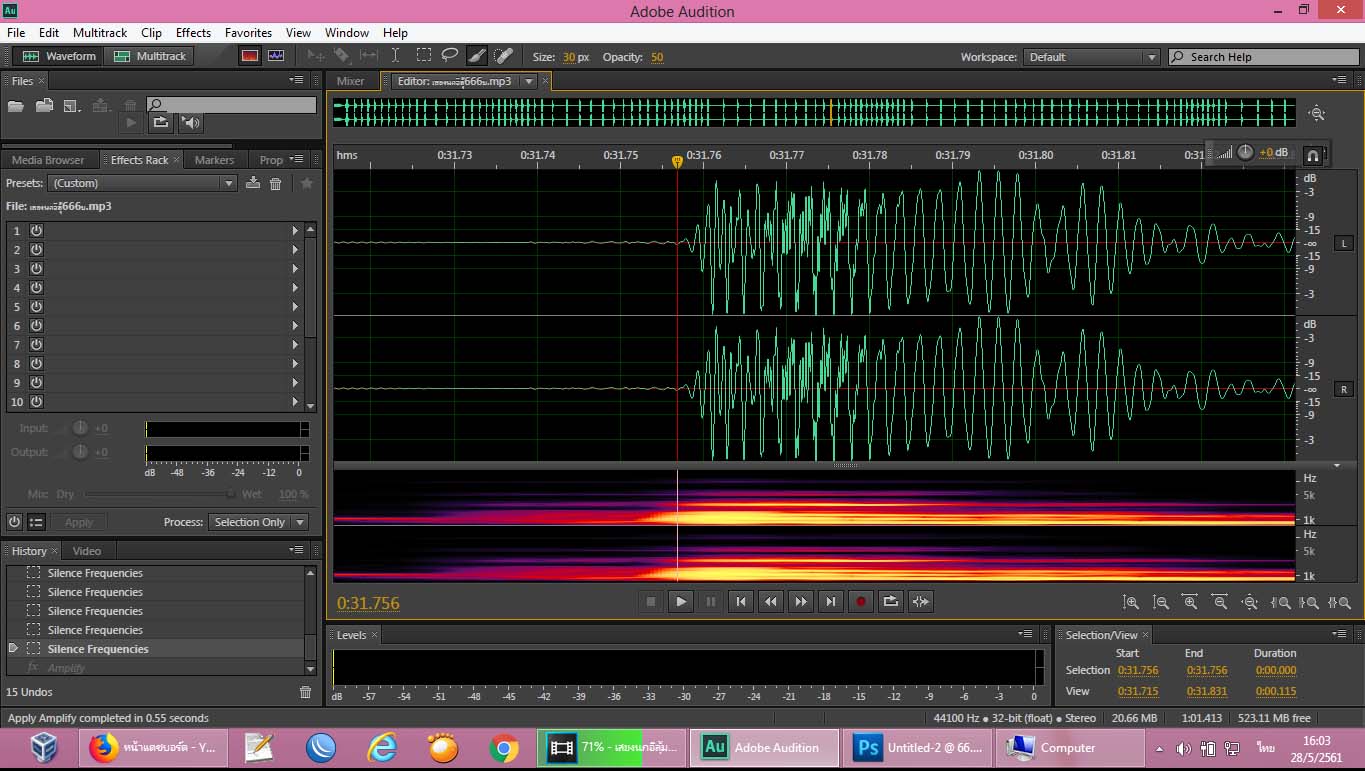This screenshot has height=771, width=1365.
Task: Click Zoom Out Time icon
Action: [x=1220, y=602]
